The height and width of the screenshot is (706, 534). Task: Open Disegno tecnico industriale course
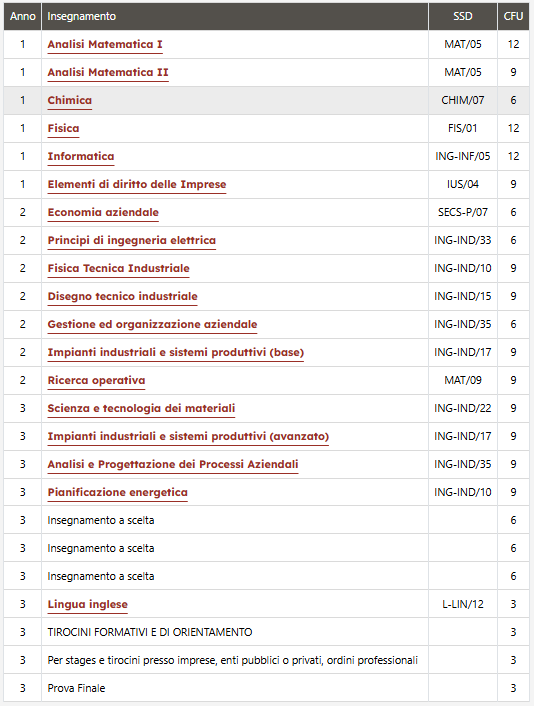click(x=122, y=296)
